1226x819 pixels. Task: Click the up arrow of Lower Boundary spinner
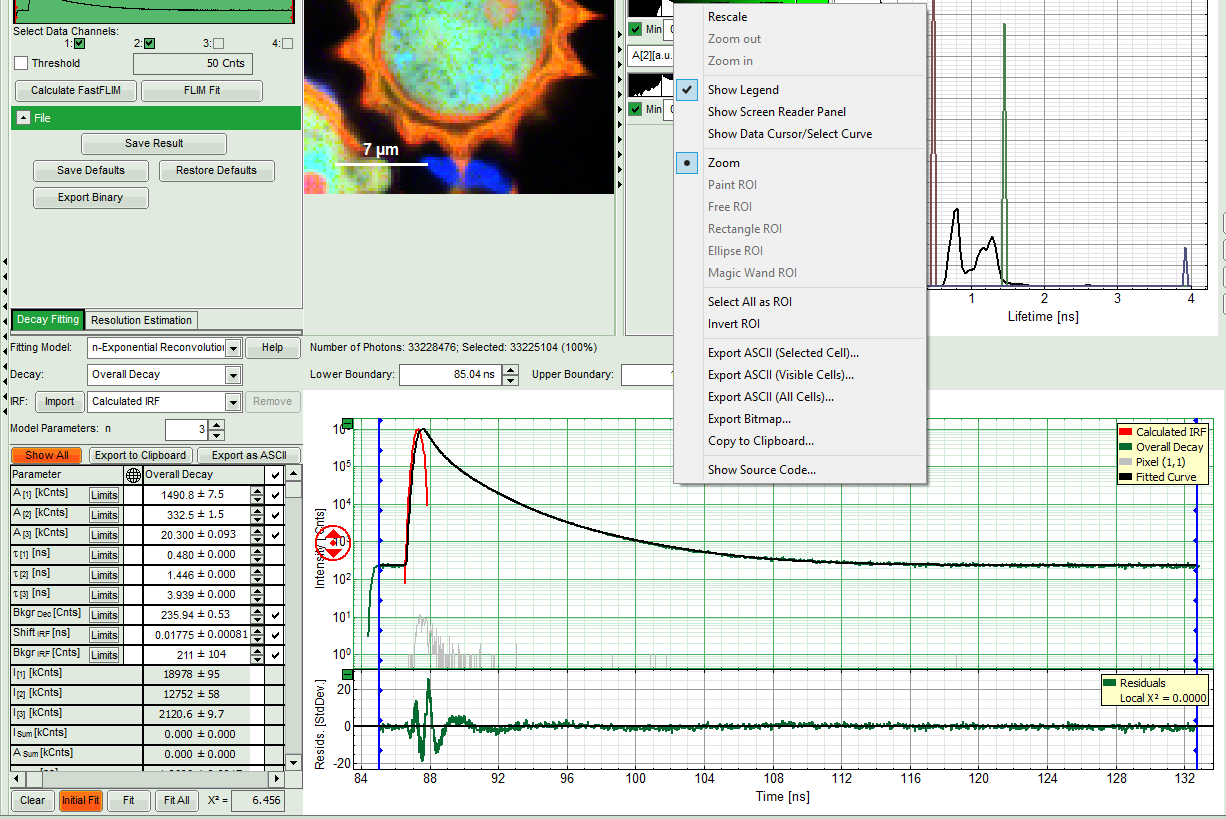pyautogui.click(x=511, y=370)
